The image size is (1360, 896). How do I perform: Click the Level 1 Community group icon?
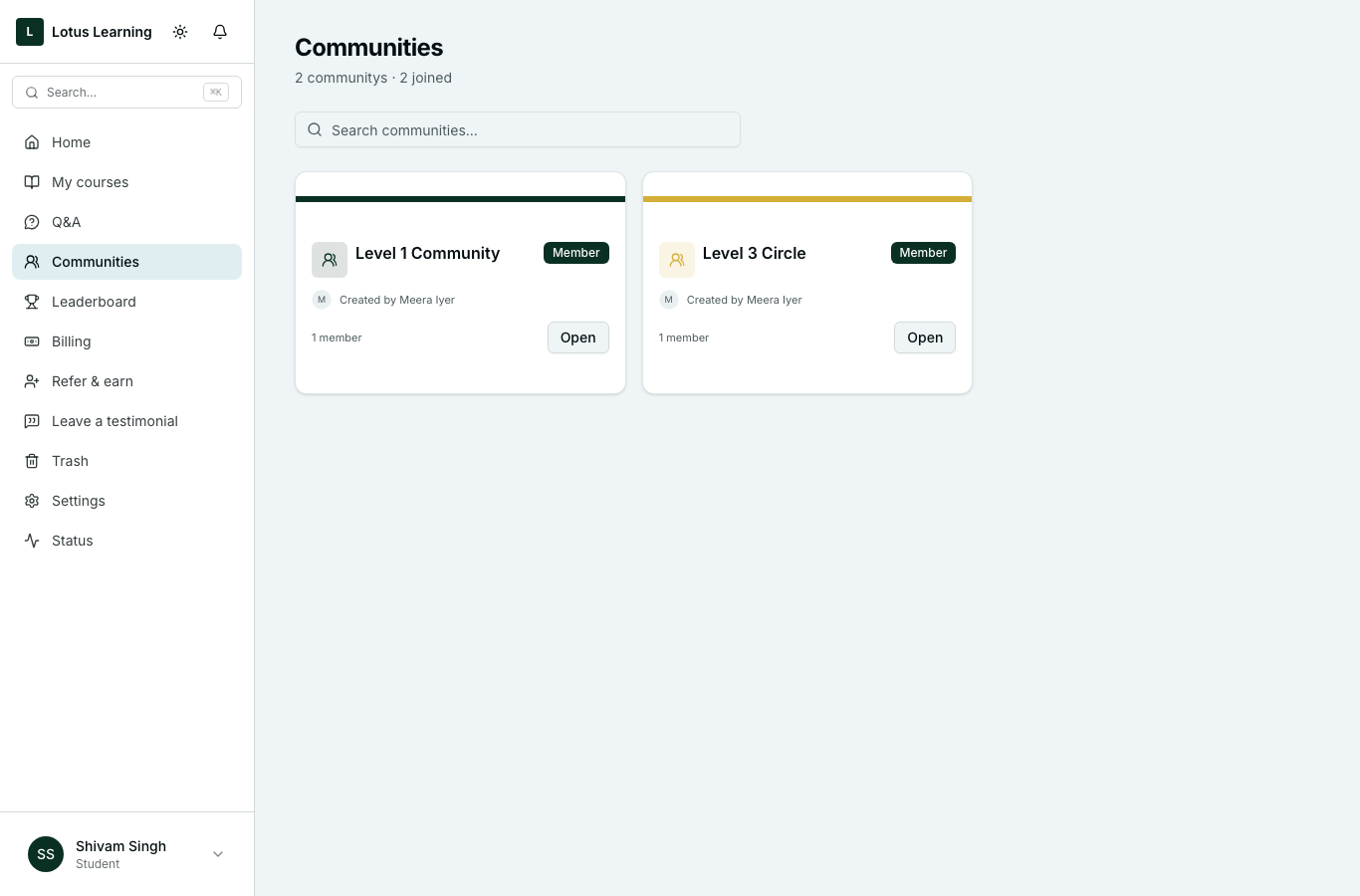click(330, 260)
